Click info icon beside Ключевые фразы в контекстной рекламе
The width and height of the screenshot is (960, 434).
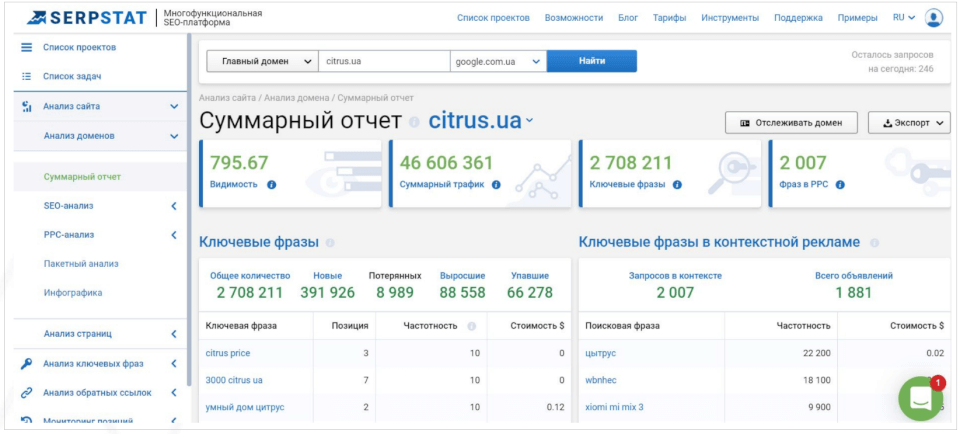coord(874,243)
